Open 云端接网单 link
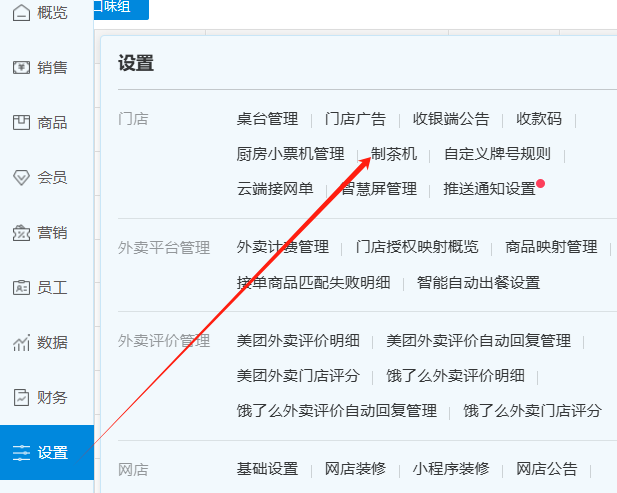The image size is (617, 493). coord(275,189)
